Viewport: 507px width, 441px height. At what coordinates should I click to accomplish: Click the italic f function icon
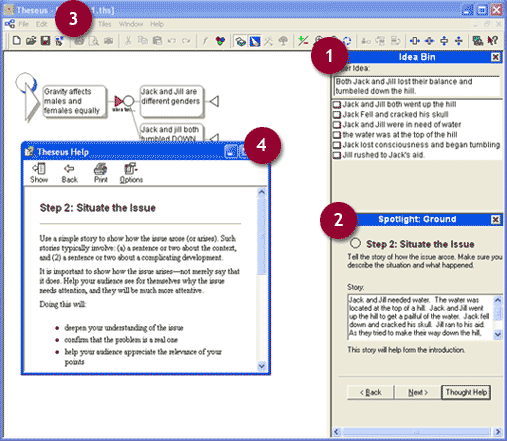point(205,41)
